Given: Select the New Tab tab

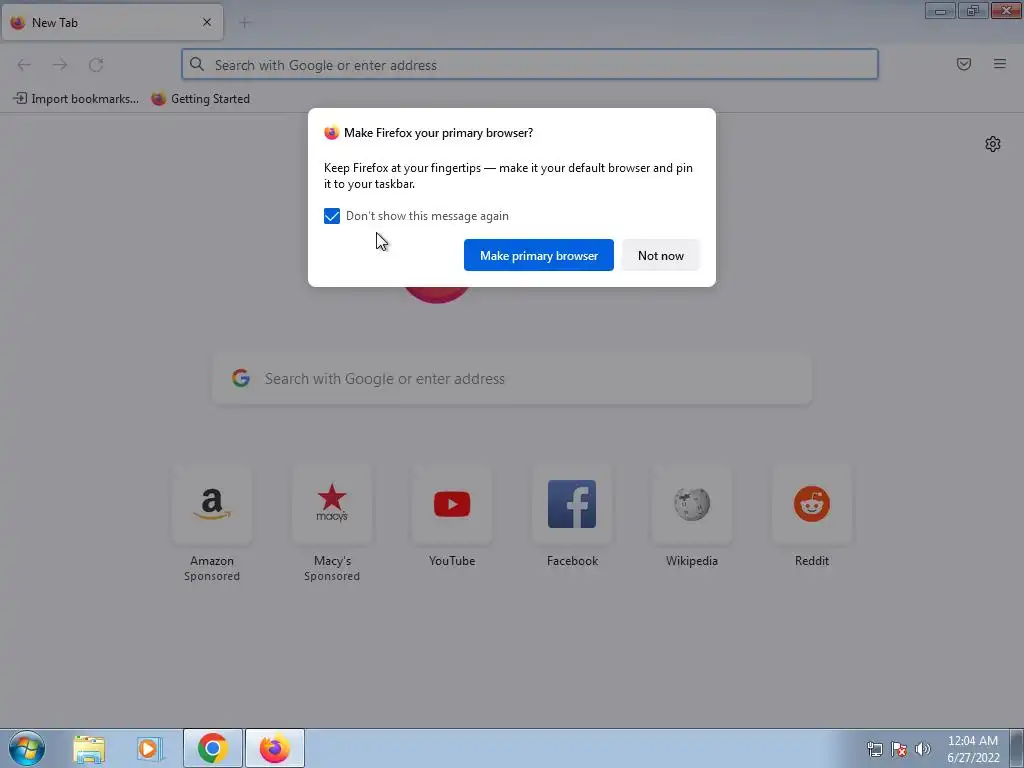Looking at the screenshot, I should 112,22.
